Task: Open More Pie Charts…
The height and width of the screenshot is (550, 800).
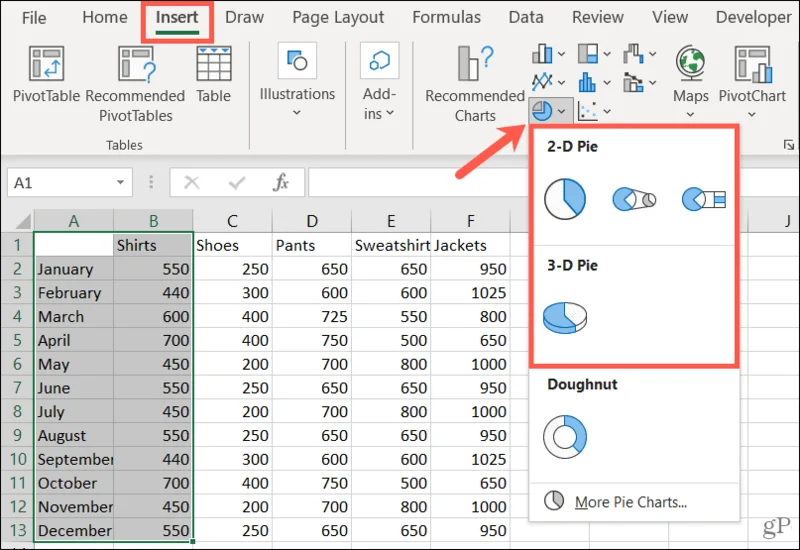Action: (634, 502)
